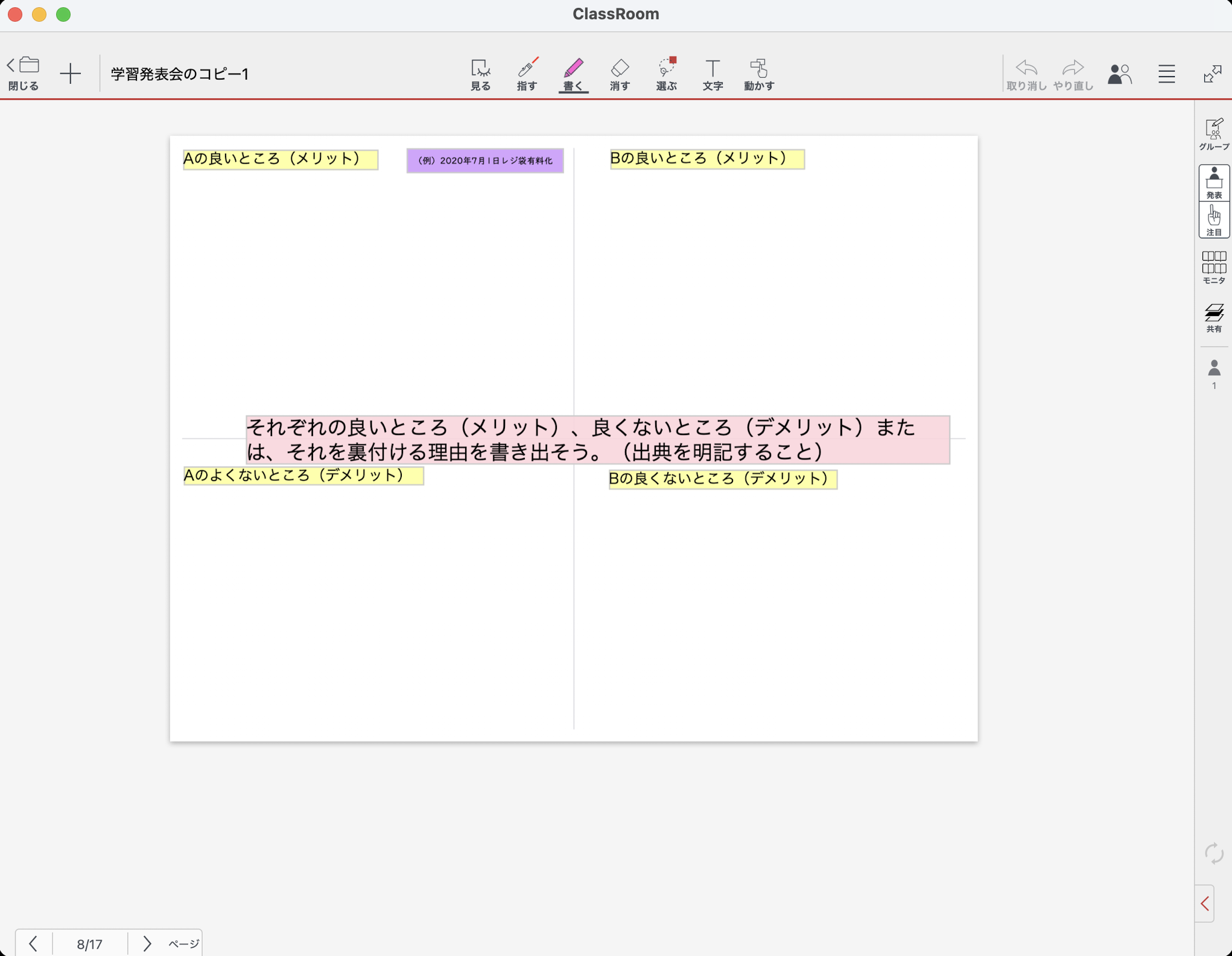Open the モニタ monitor view

1213,267
